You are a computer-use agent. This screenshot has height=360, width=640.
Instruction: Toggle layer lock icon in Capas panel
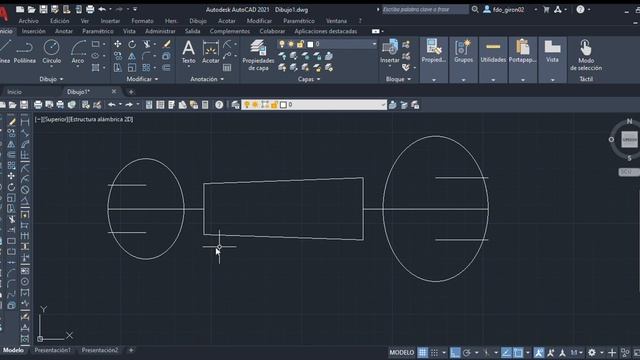[300, 44]
